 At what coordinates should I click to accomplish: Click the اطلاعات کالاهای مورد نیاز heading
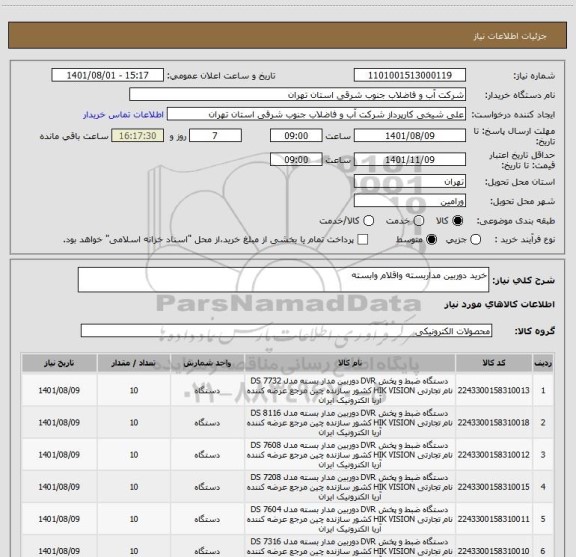coord(499,304)
